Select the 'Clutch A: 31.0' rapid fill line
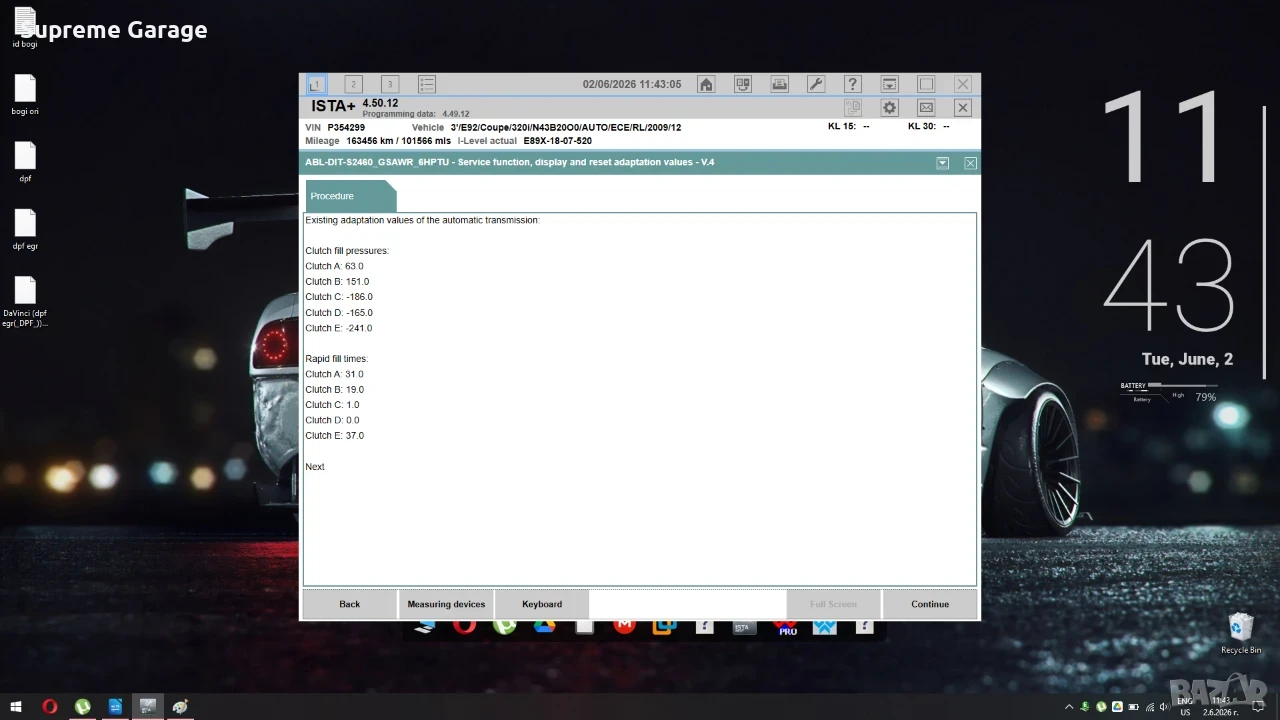1280x720 pixels. coord(334,374)
